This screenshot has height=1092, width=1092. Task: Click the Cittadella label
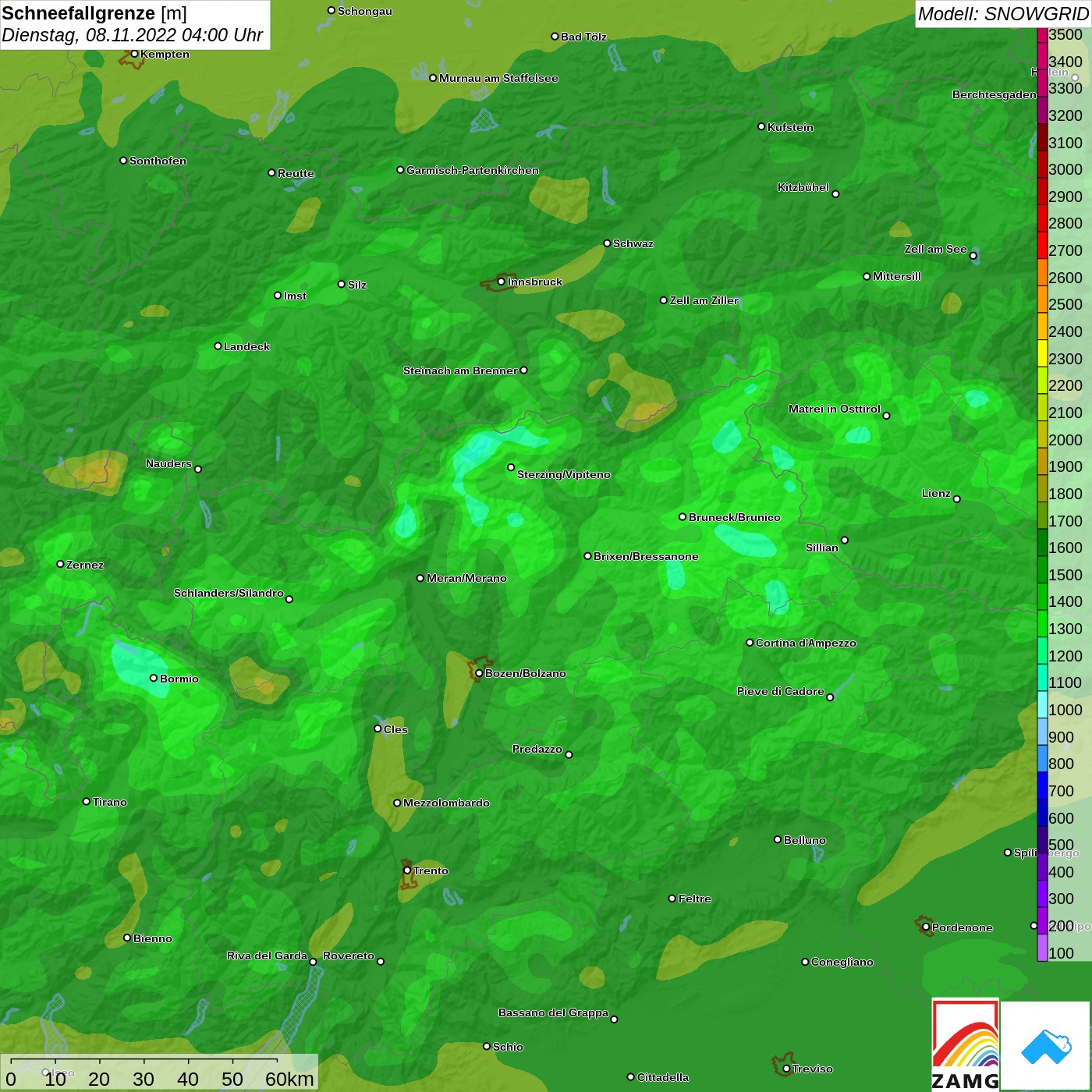[x=663, y=1077]
